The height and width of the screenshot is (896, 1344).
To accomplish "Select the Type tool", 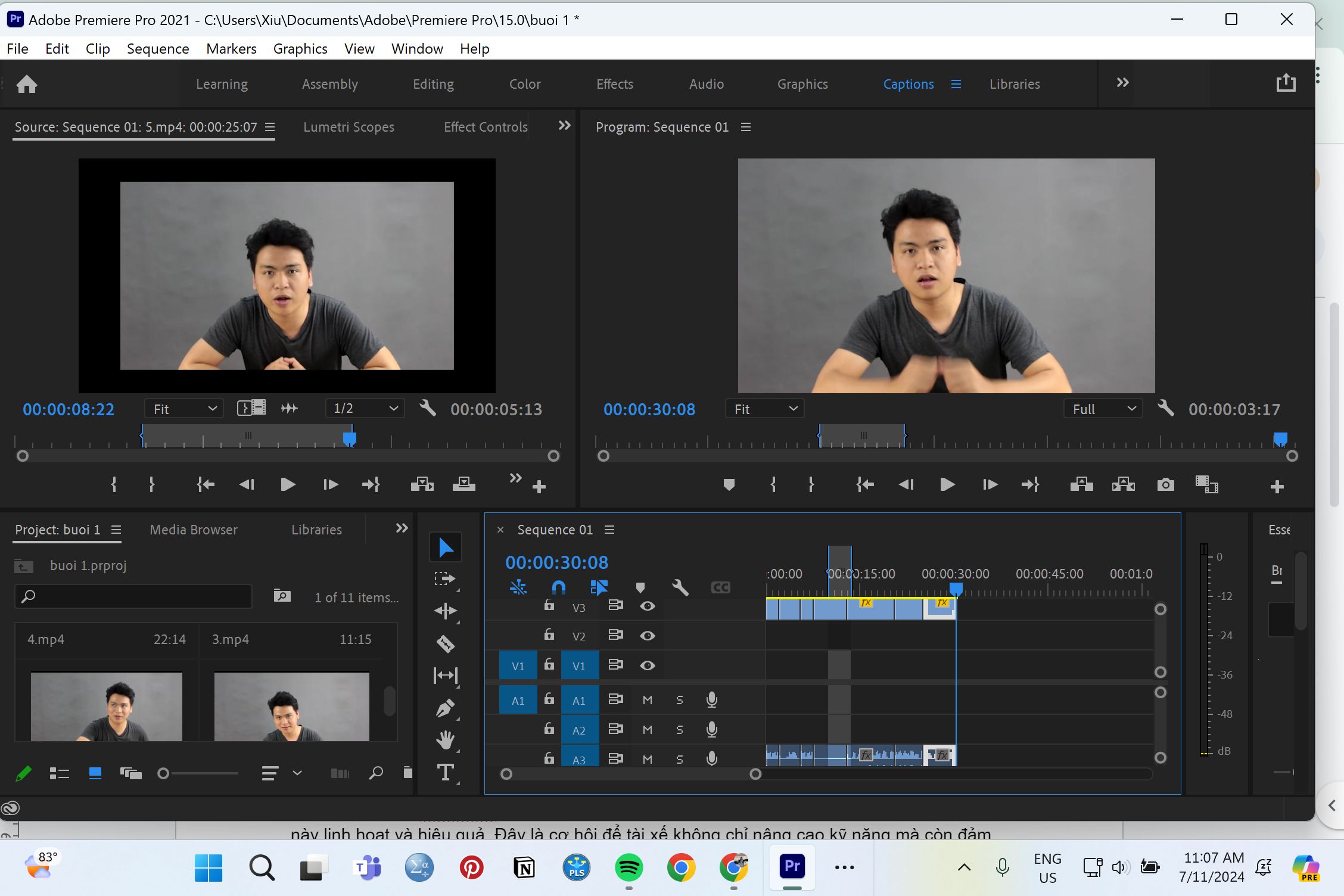I will [445, 772].
